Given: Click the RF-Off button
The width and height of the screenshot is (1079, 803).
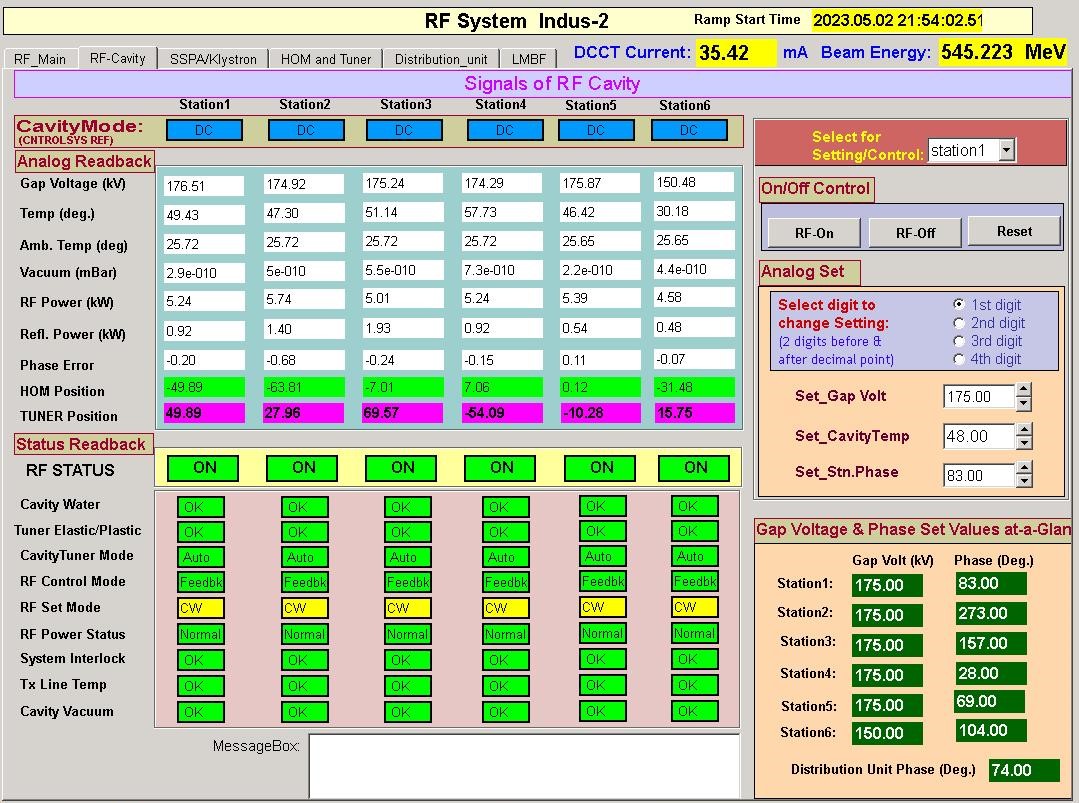Looking at the screenshot, I should [x=915, y=233].
